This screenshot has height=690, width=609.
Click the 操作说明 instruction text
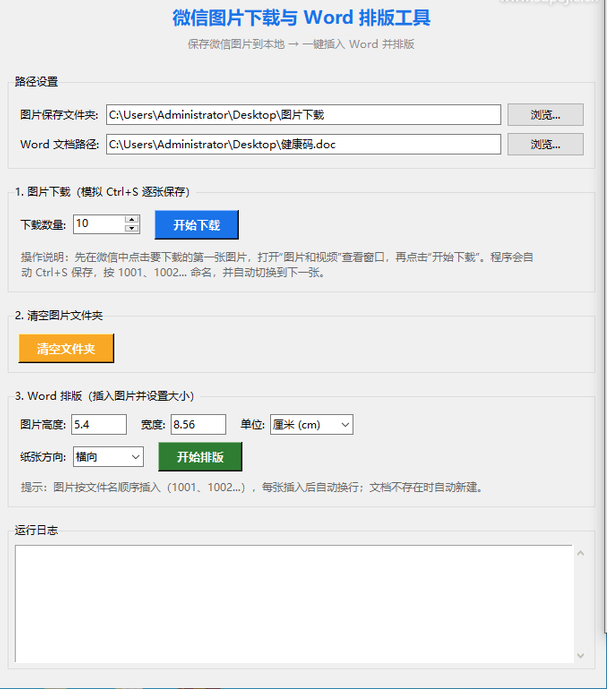coord(277,265)
